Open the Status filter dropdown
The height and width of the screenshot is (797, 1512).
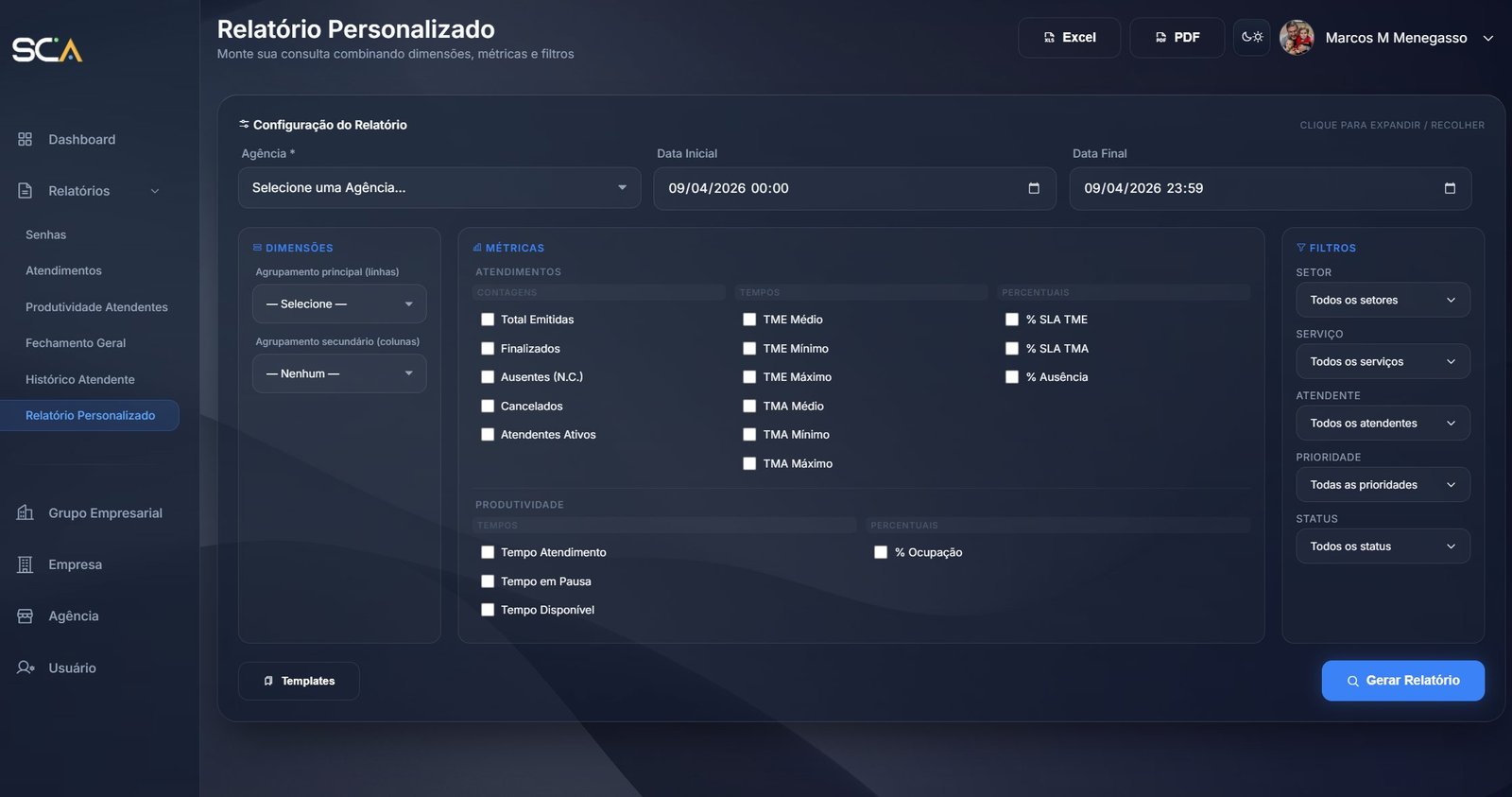point(1383,546)
